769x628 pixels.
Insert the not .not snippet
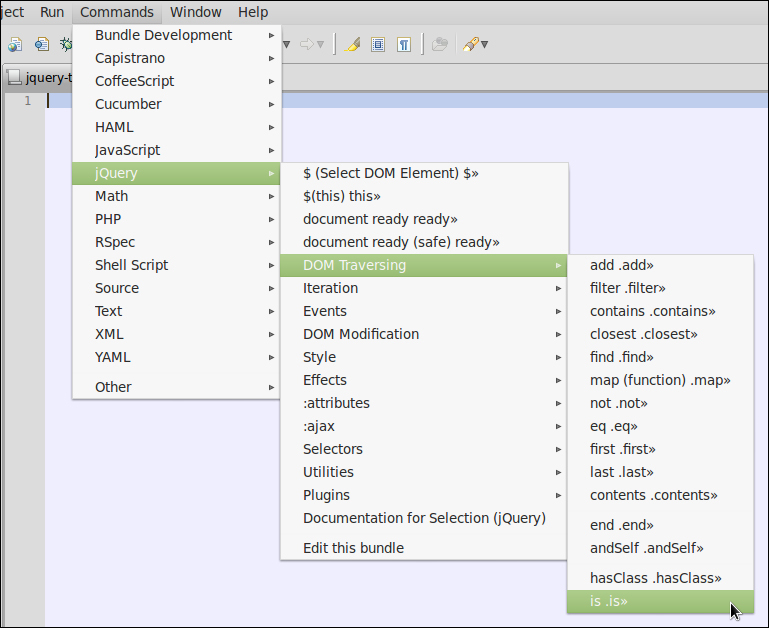660,403
